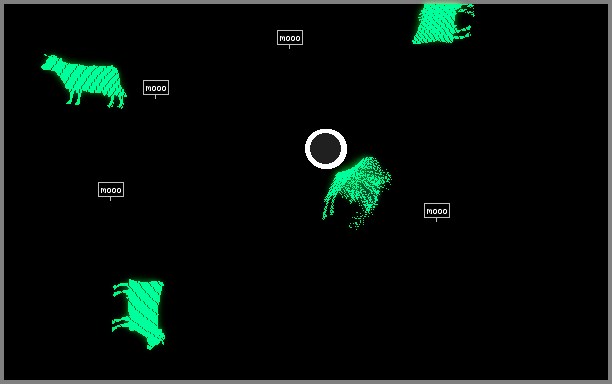Screen dimensions: 612x384
Task: Click the hind legs of the upright cow
Action: 116,99
